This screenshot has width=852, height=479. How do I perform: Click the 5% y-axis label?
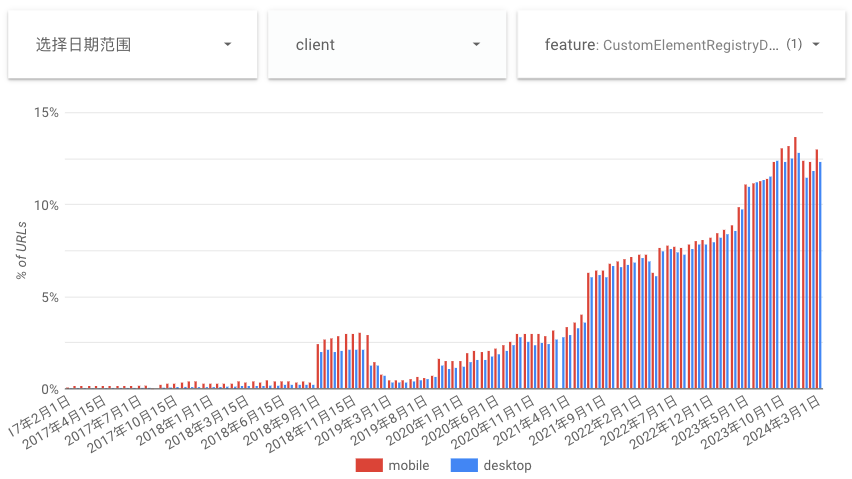pyautogui.click(x=50, y=297)
